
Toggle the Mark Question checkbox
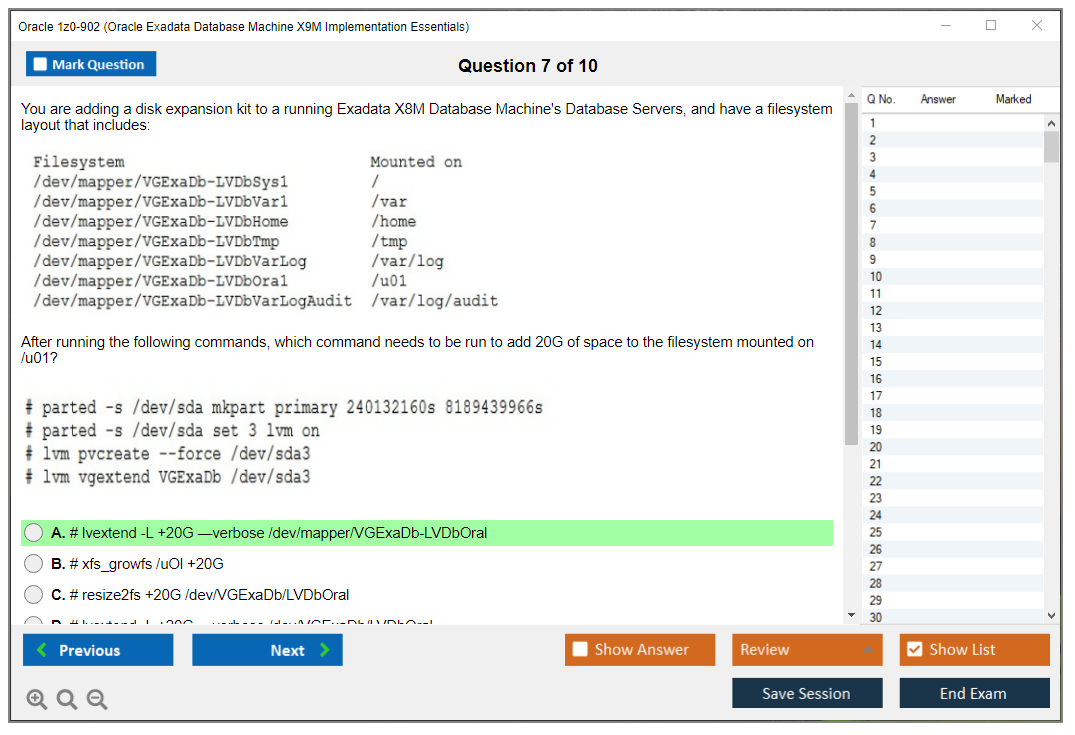39,63
